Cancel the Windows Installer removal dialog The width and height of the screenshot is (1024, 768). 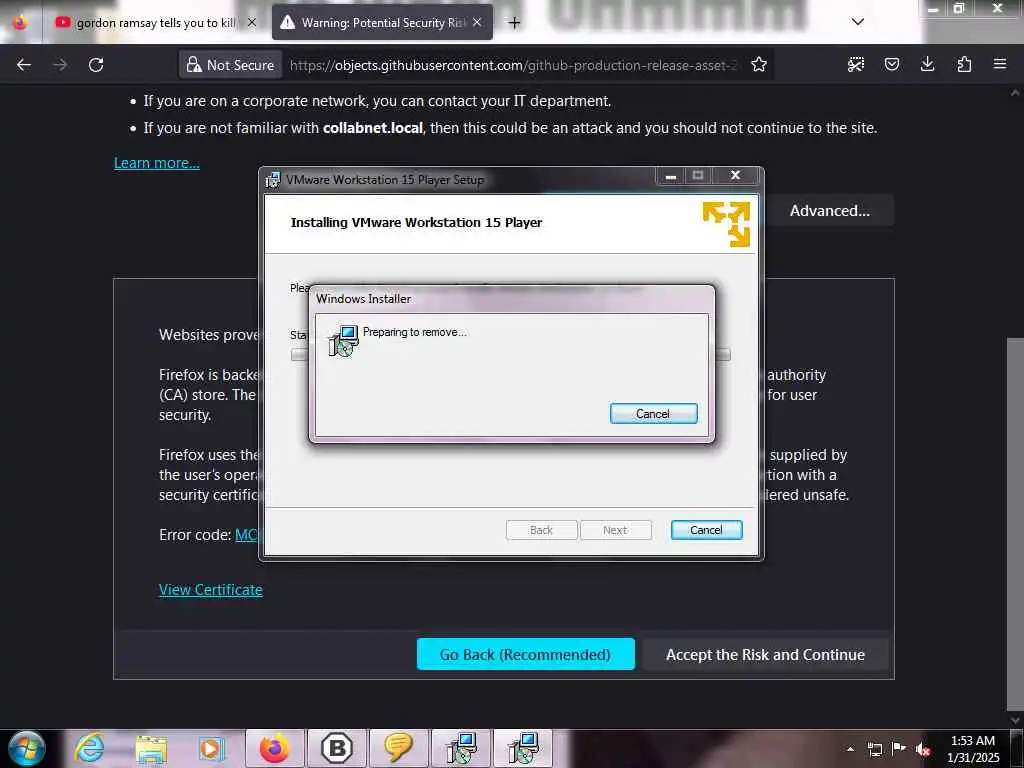[654, 413]
